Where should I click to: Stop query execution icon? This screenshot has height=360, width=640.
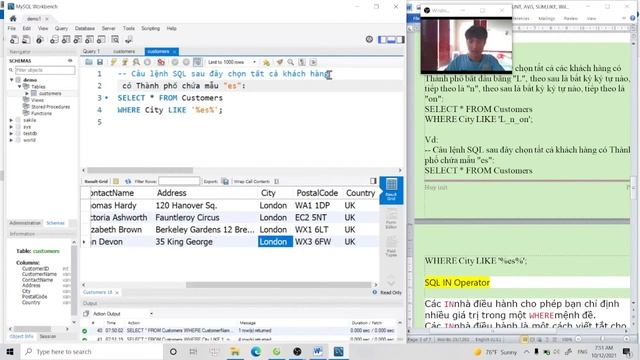[147, 62]
